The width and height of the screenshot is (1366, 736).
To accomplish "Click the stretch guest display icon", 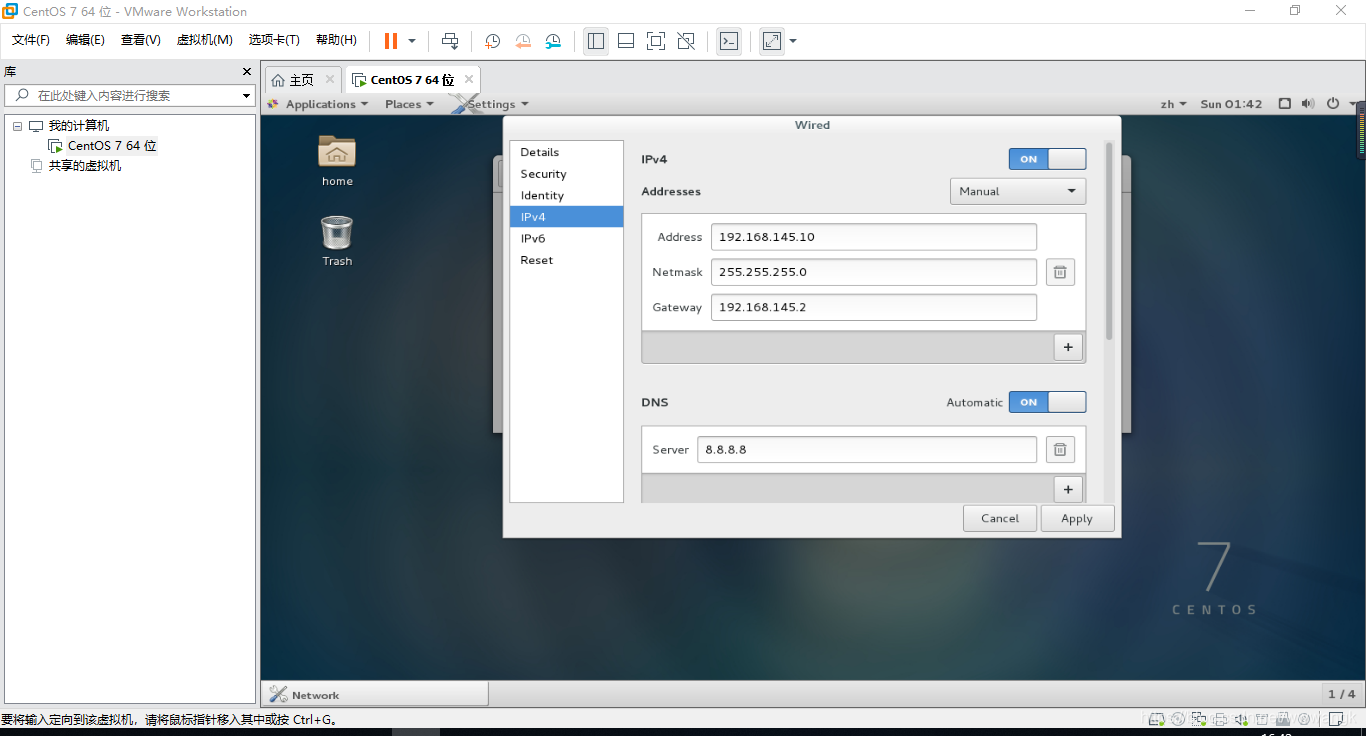I will pyautogui.click(x=772, y=41).
